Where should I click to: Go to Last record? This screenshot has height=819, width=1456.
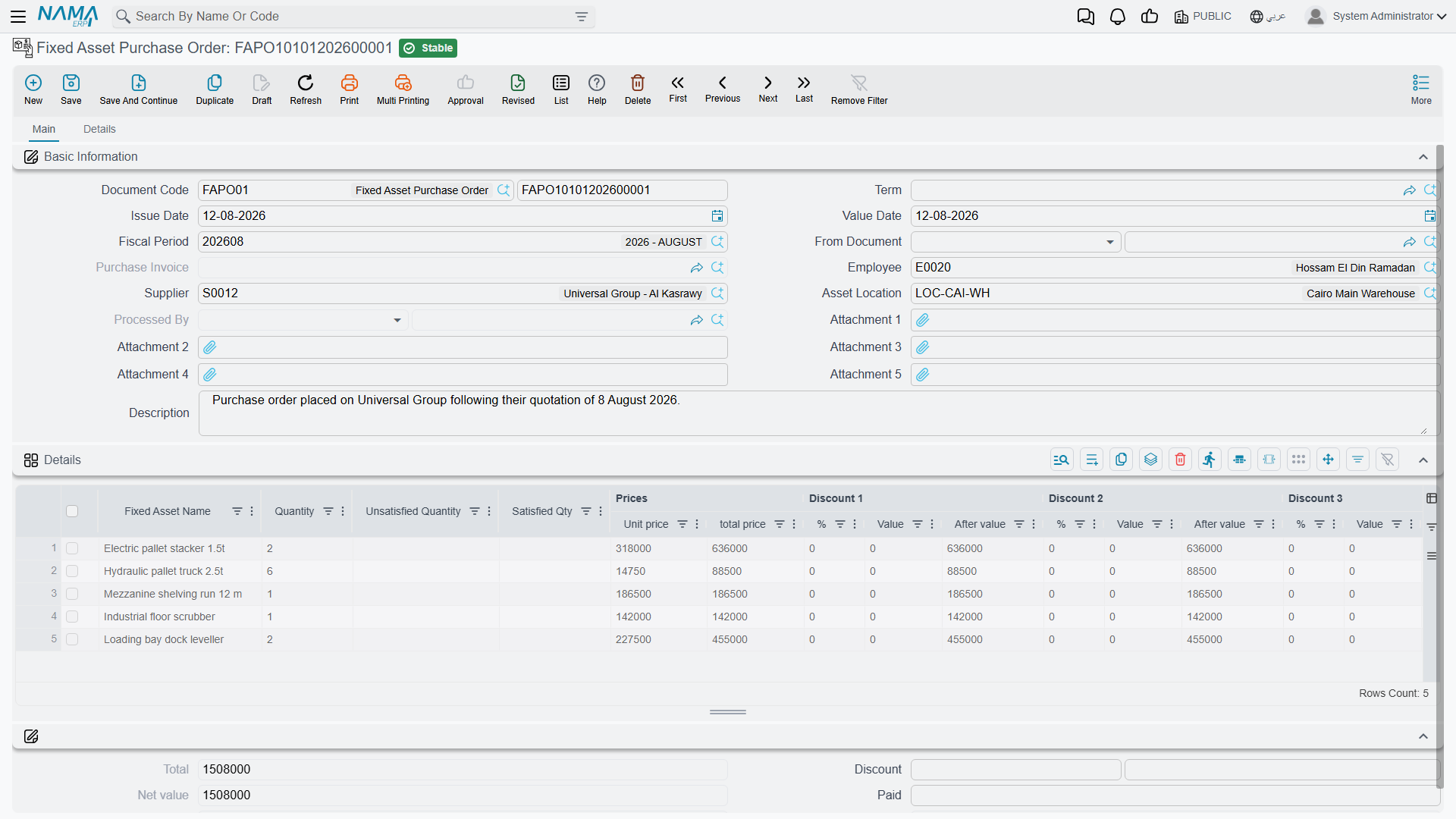point(804,89)
